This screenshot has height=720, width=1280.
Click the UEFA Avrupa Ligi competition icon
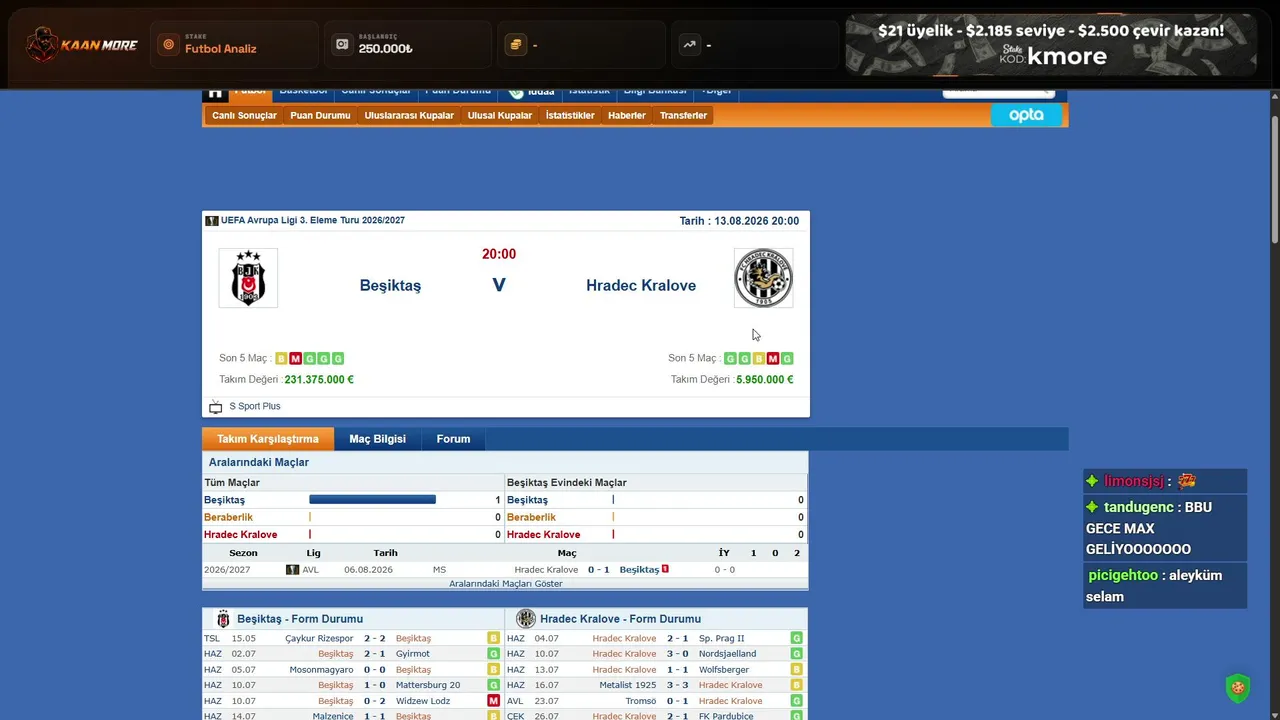212,221
